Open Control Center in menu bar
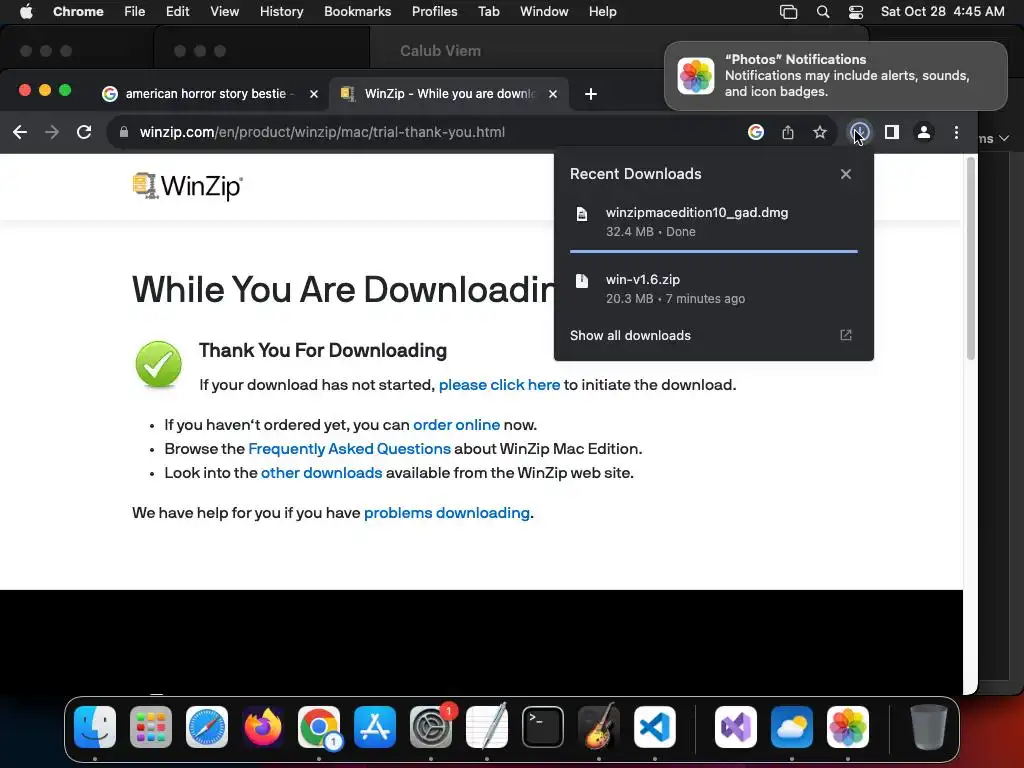The height and width of the screenshot is (768, 1024). click(856, 12)
